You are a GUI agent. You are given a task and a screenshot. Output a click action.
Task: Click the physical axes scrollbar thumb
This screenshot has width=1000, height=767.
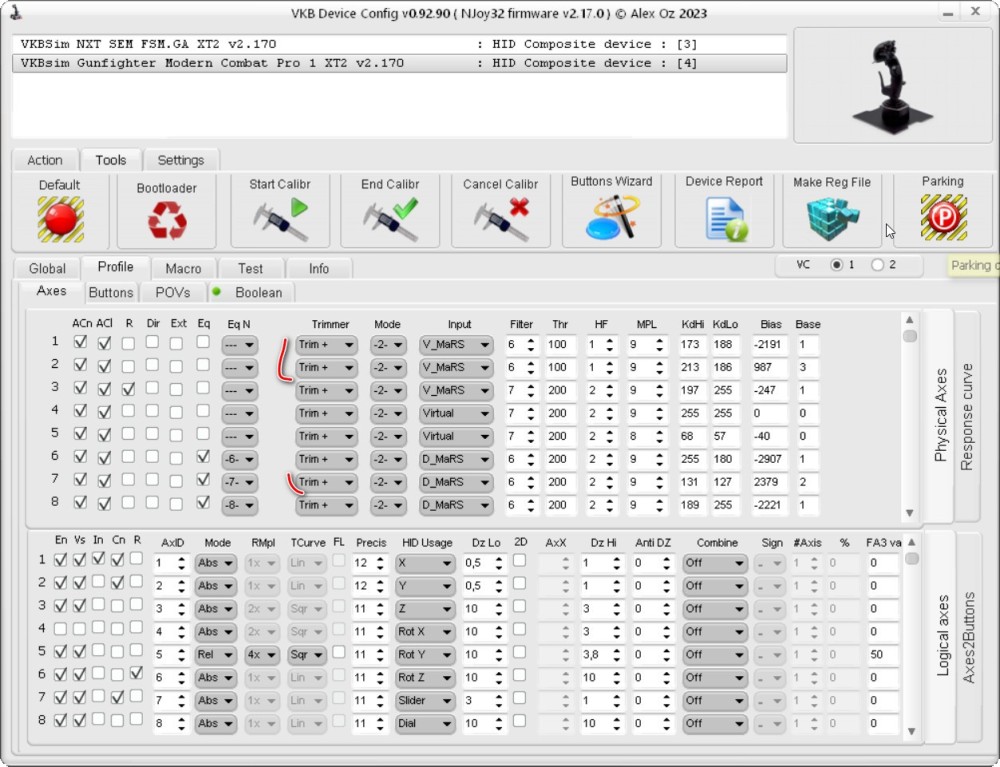(x=910, y=335)
